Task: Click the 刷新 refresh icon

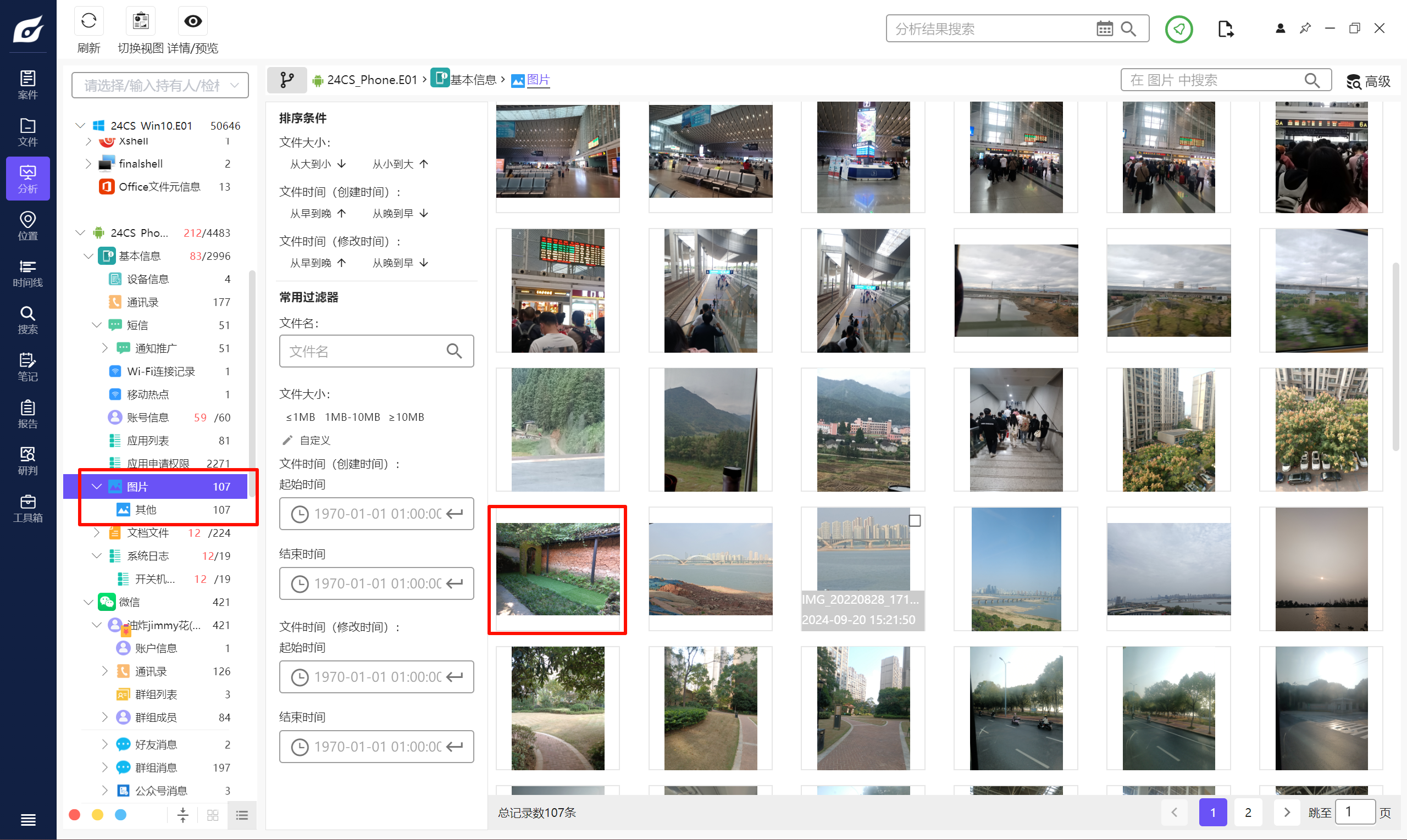Action: tap(89, 21)
